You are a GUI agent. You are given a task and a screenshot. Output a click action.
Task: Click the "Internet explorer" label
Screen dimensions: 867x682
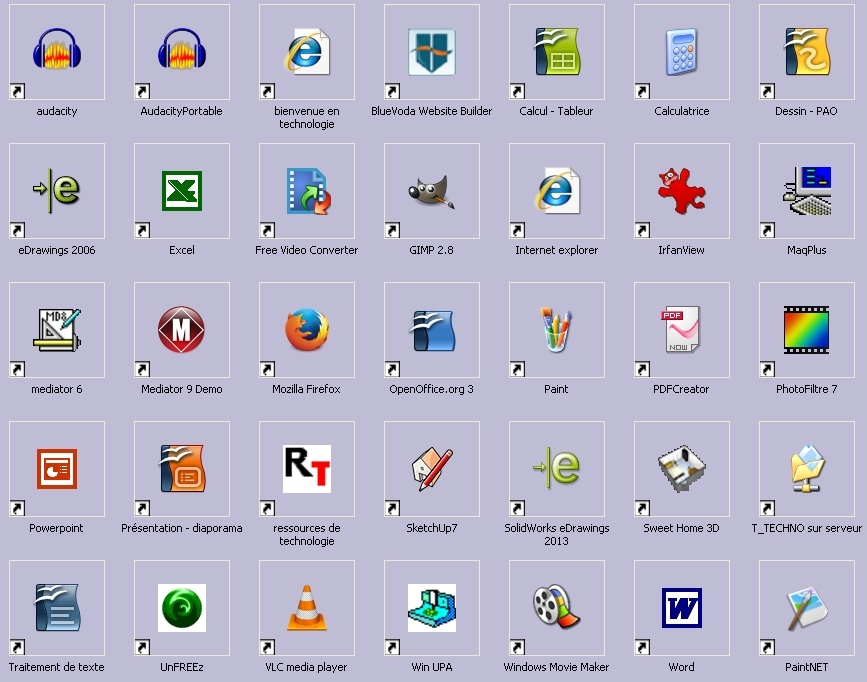(x=557, y=250)
